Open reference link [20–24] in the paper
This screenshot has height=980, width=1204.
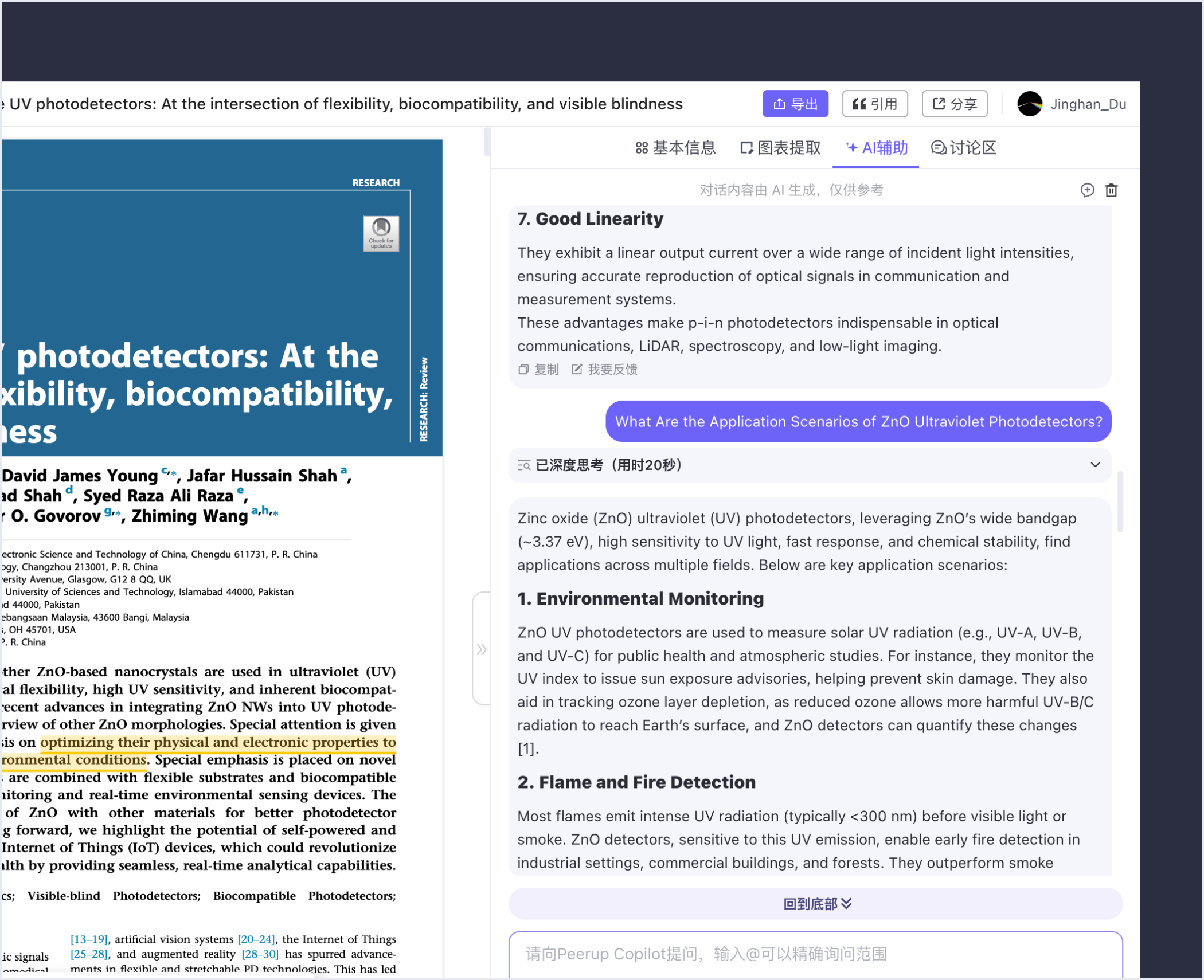tap(256, 939)
